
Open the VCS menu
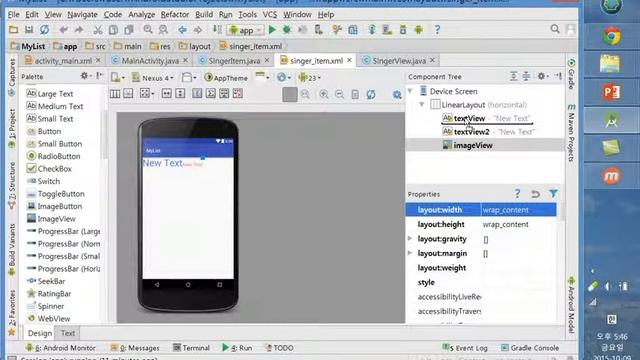(x=270, y=14)
